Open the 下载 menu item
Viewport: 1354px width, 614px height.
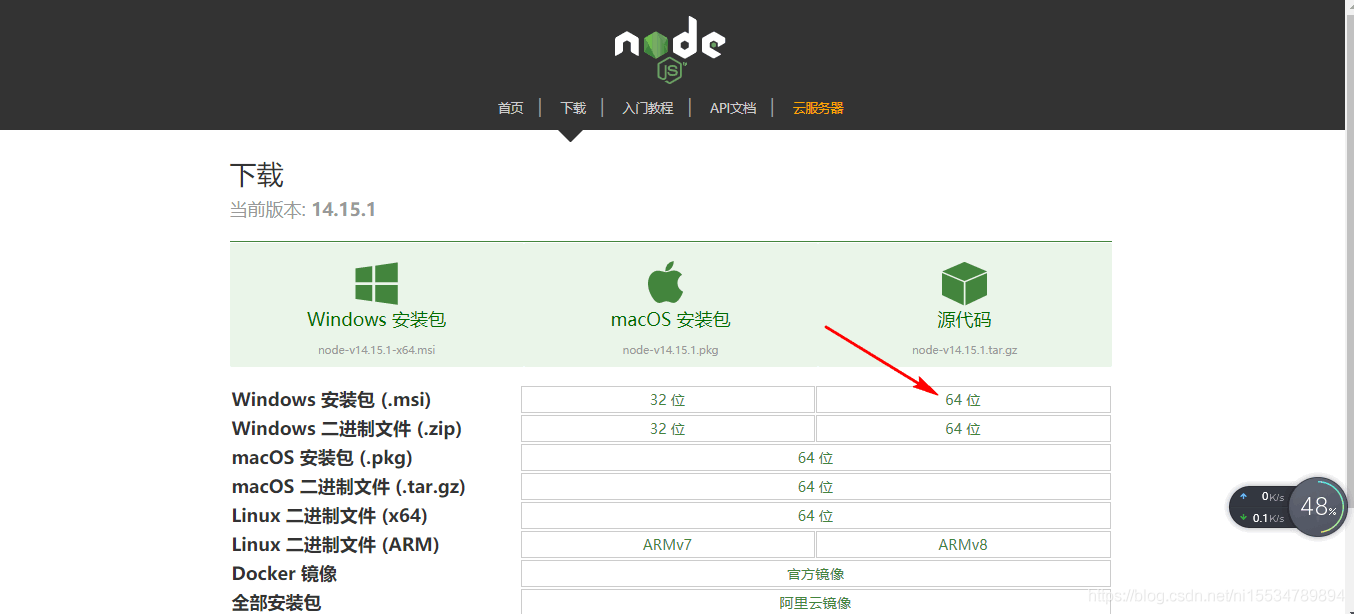pos(573,108)
